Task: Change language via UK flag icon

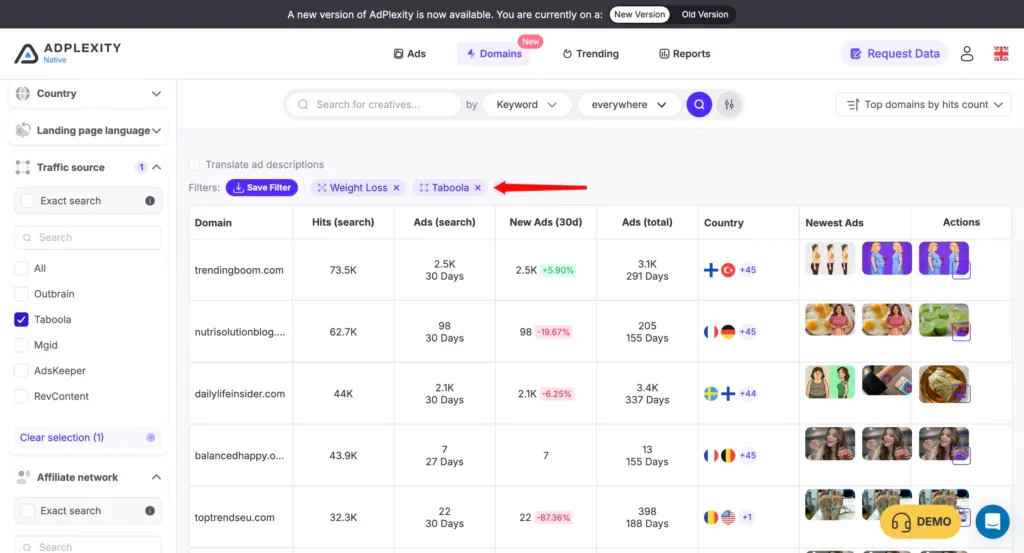Action: pos(1000,54)
